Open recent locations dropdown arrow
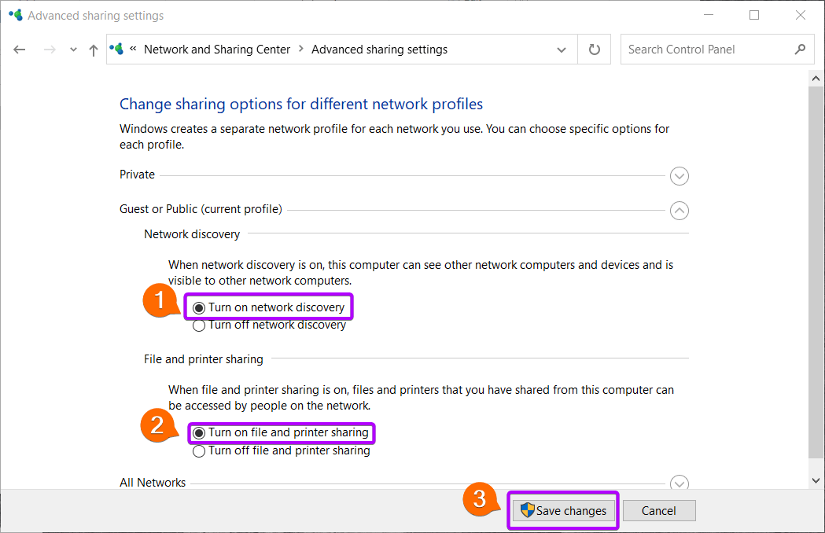825x533 pixels. coord(73,50)
